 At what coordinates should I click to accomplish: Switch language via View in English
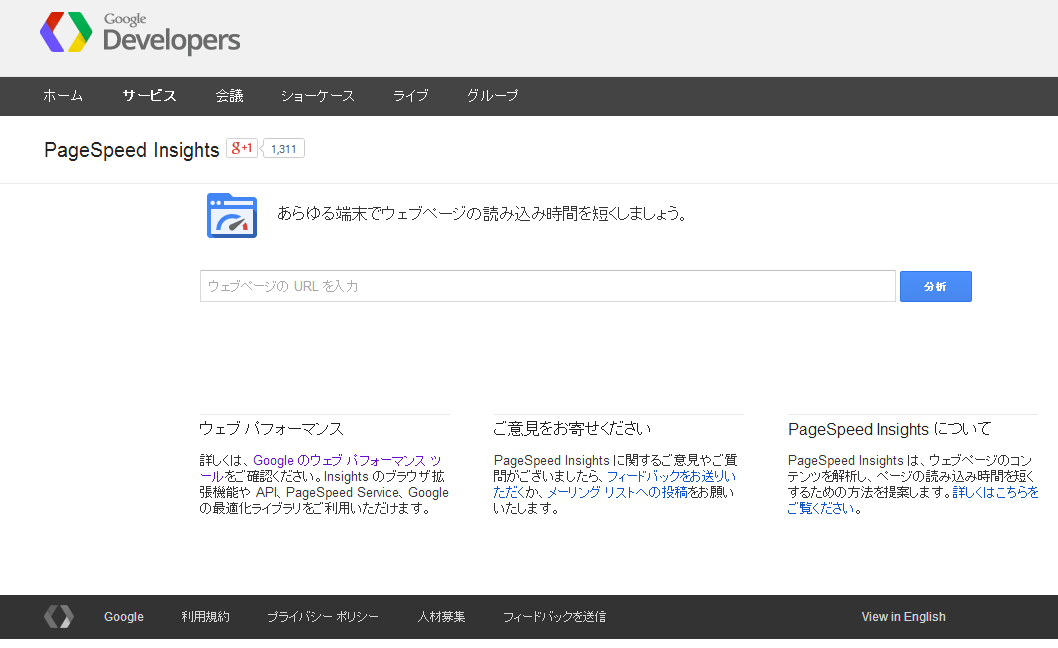click(x=903, y=617)
